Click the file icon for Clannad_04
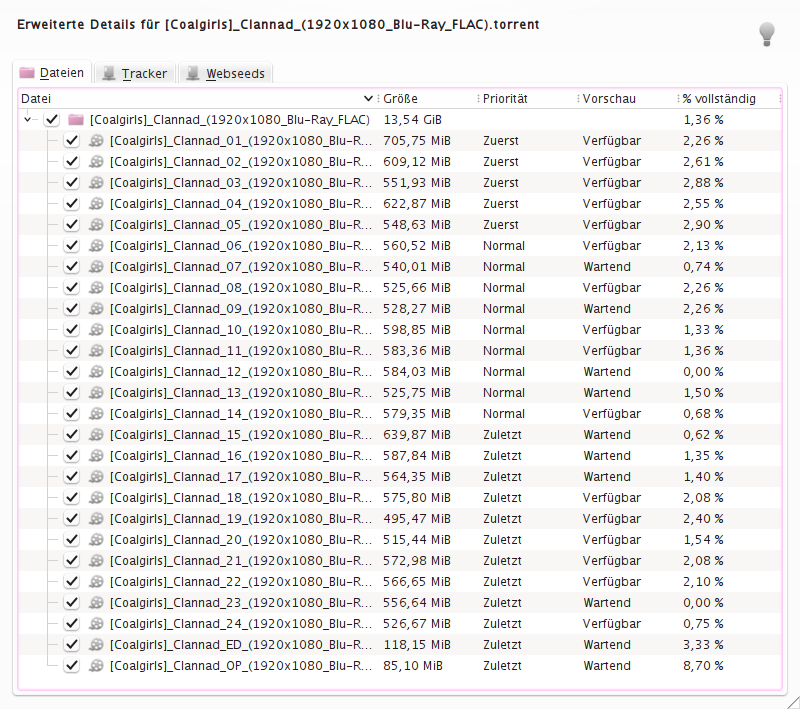The width and height of the screenshot is (800, 709). [96, 204]
